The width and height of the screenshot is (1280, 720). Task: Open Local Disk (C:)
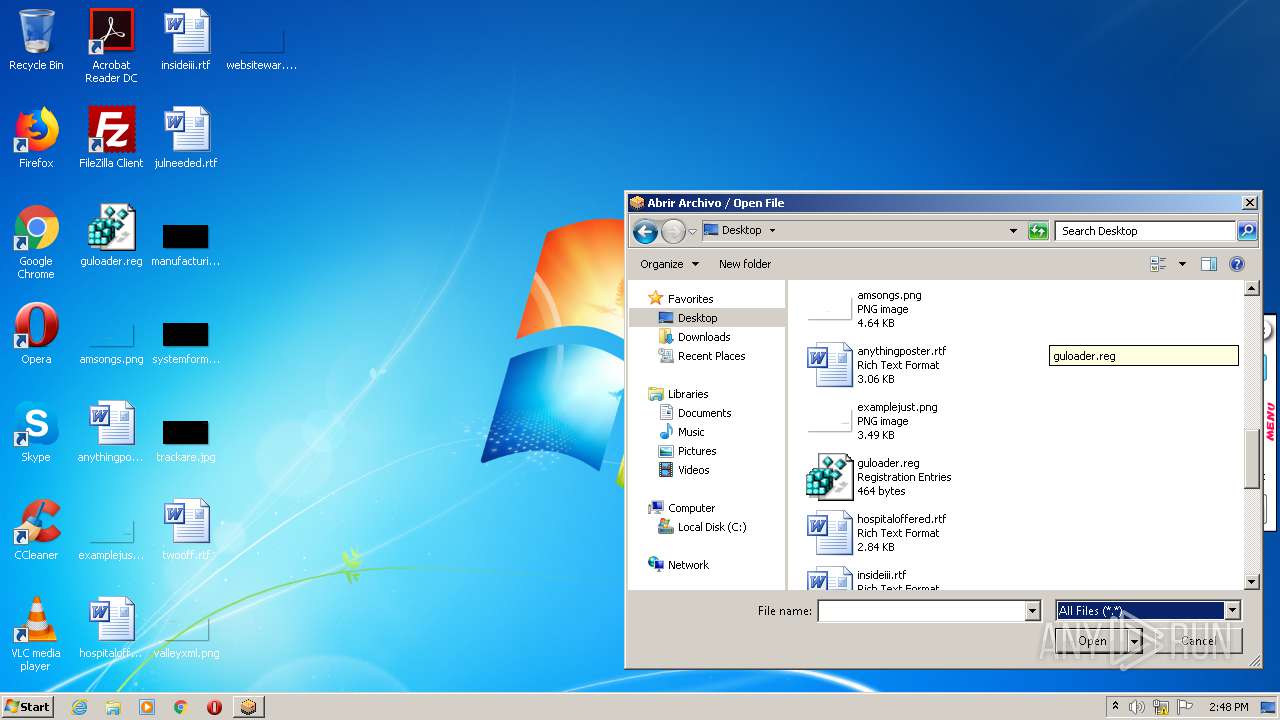point(711,527)
